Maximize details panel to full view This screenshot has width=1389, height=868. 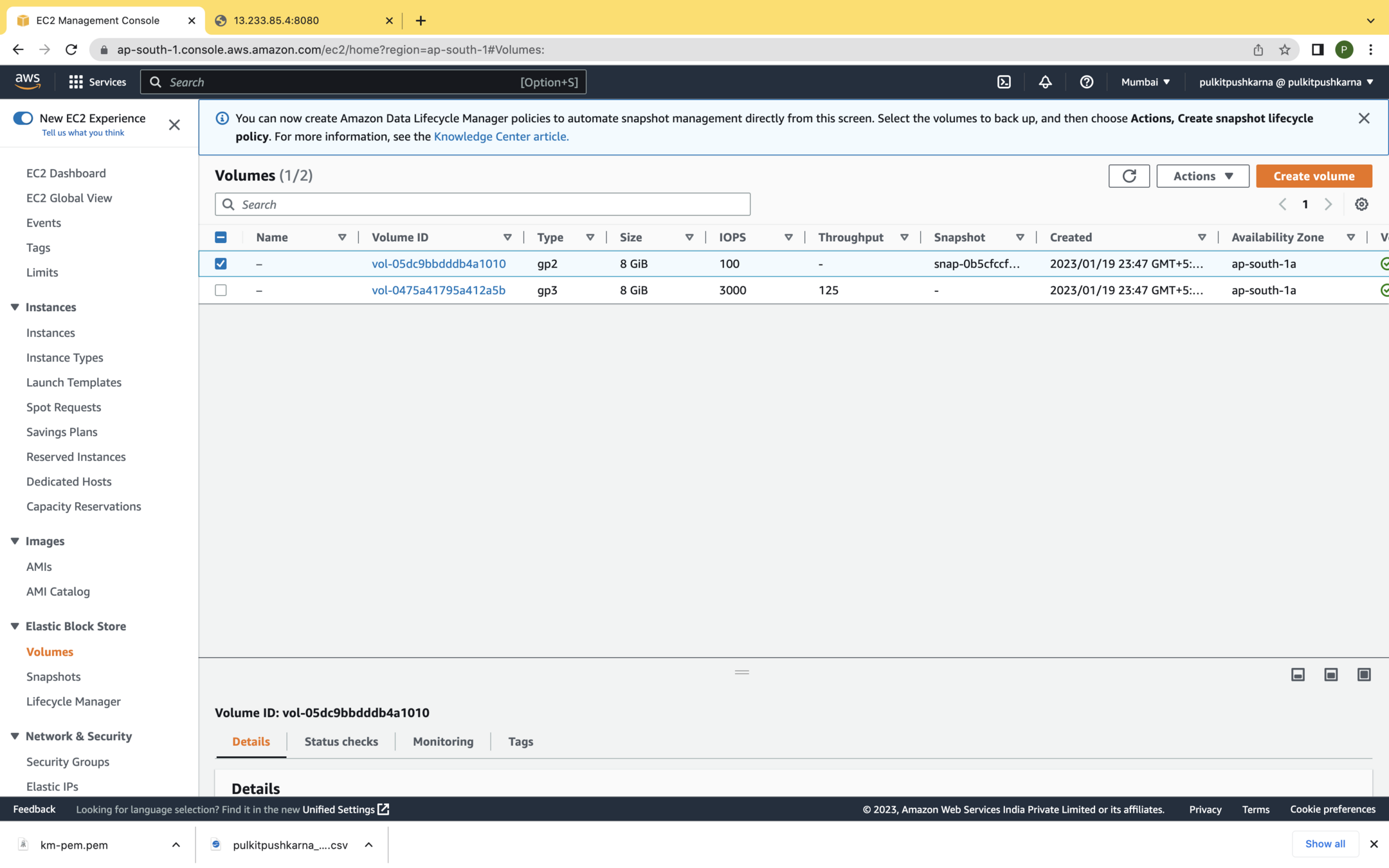pos(1363,674)
